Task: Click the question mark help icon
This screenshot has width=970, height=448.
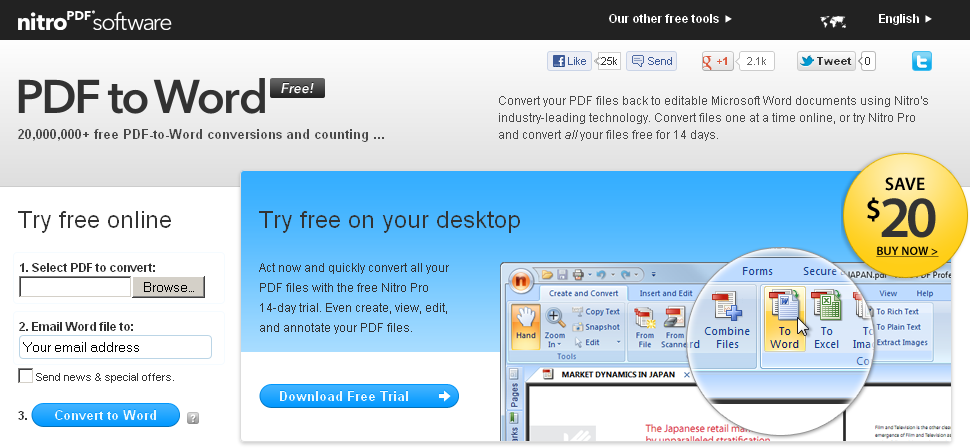Action: coord(192,418)
